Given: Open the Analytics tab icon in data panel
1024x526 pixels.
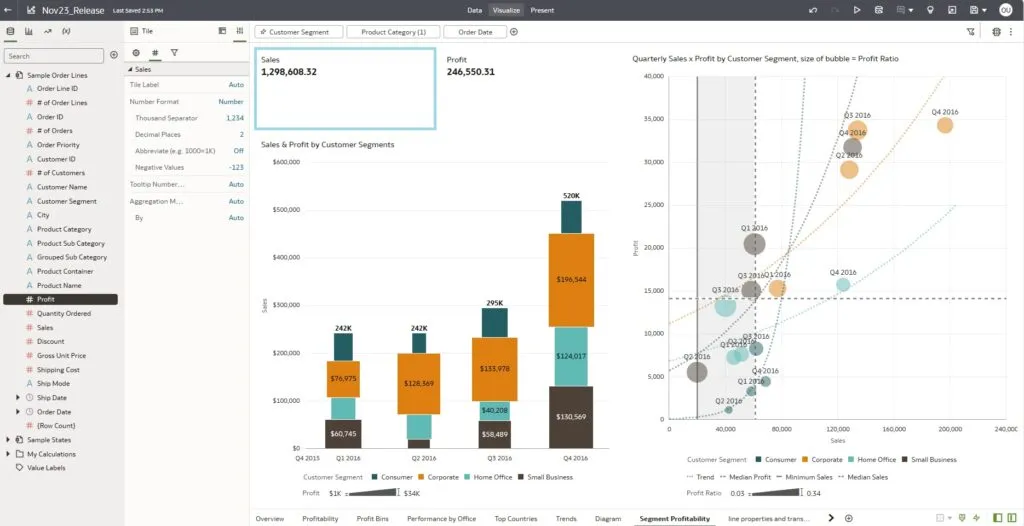Looking at the screenshot, I should tap(47, 32).
